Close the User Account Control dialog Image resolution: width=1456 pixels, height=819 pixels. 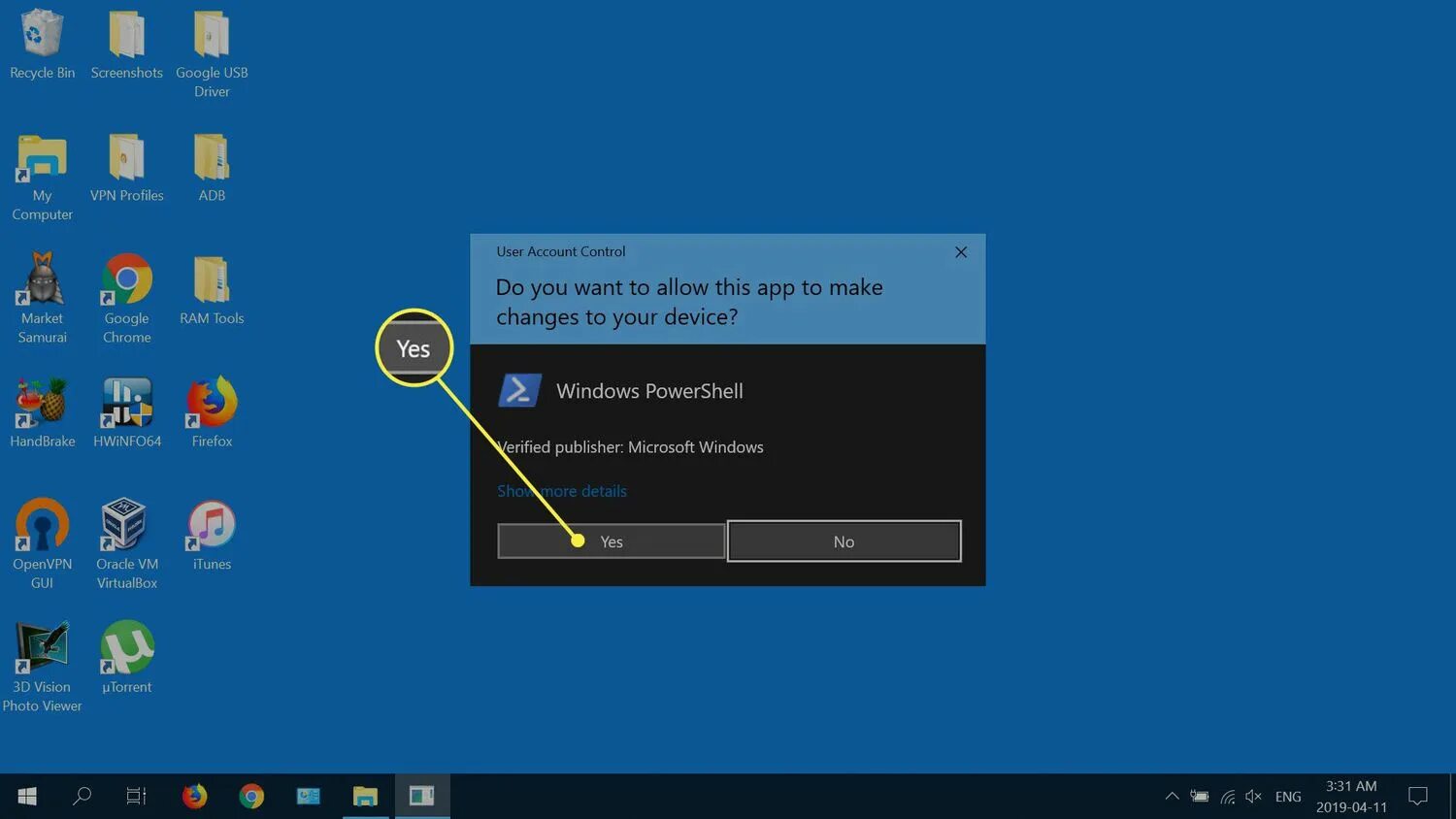[x=961, y=252]
